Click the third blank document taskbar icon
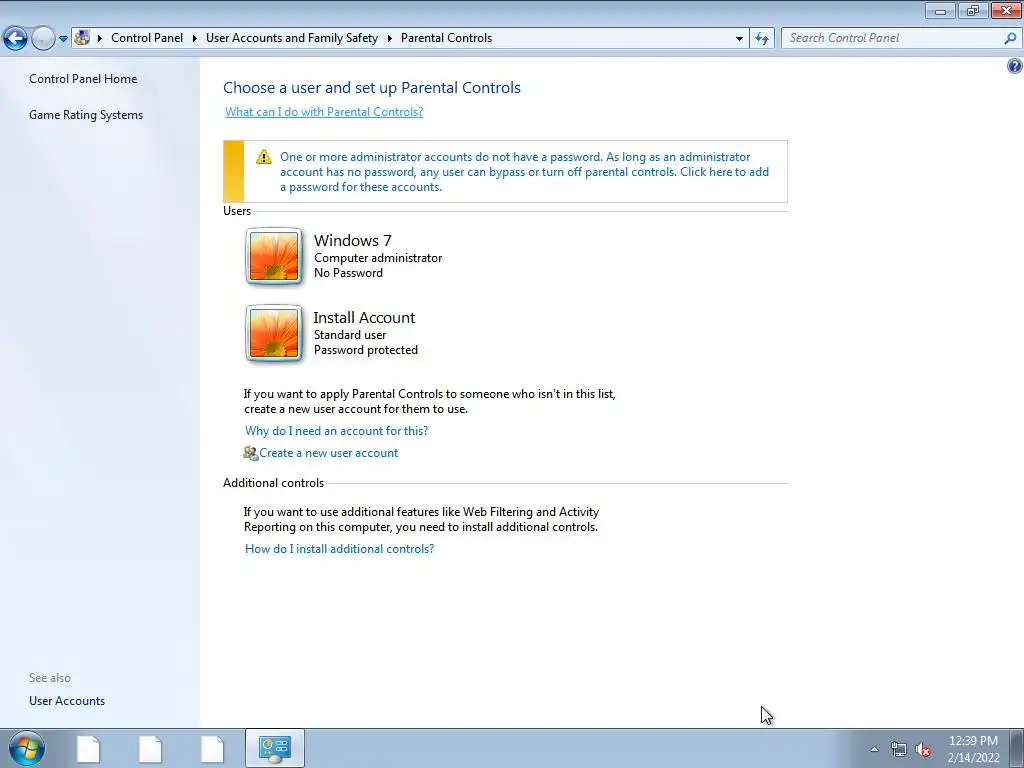The width and height of the screenshot is (1024, 768). tap(212, 749)
